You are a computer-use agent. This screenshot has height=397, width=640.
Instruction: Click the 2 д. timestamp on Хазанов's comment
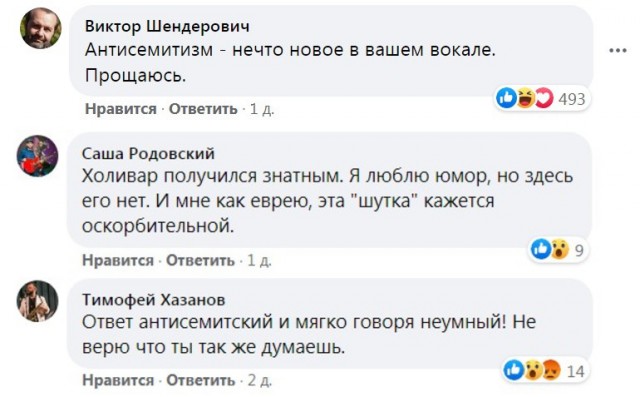(x=260, y=380)
